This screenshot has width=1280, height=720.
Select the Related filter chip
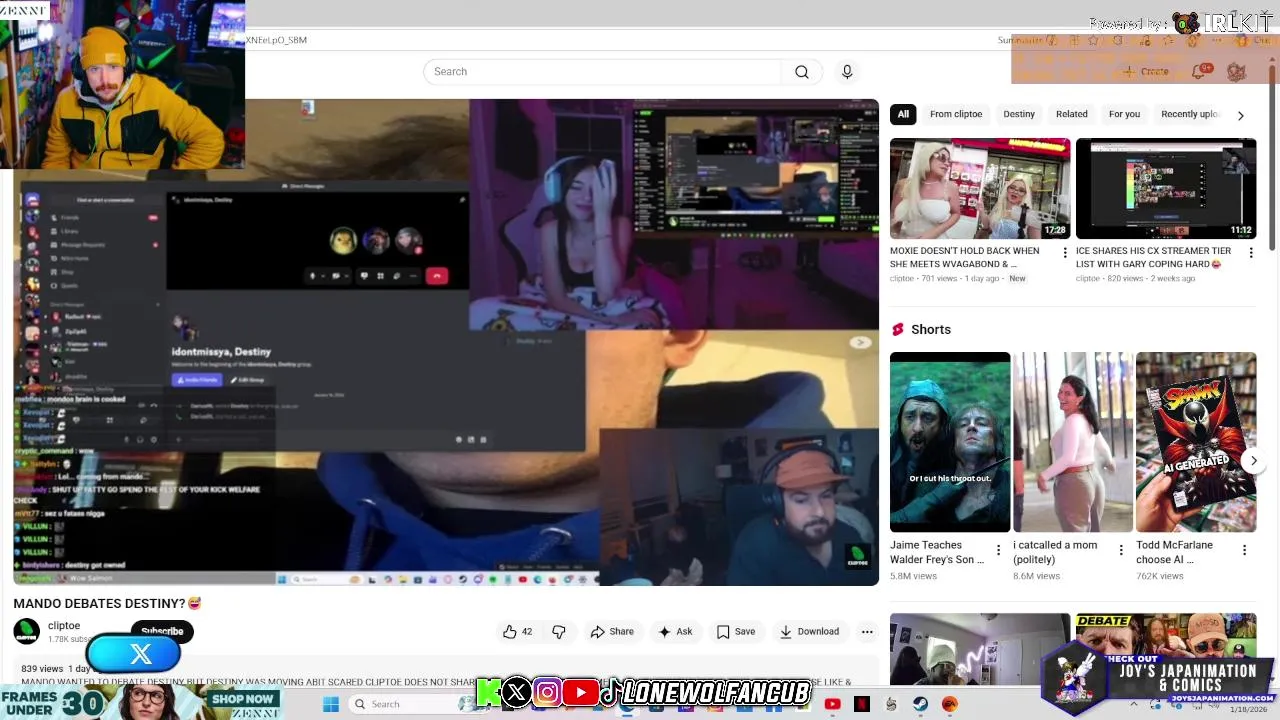click(1072, 114)
